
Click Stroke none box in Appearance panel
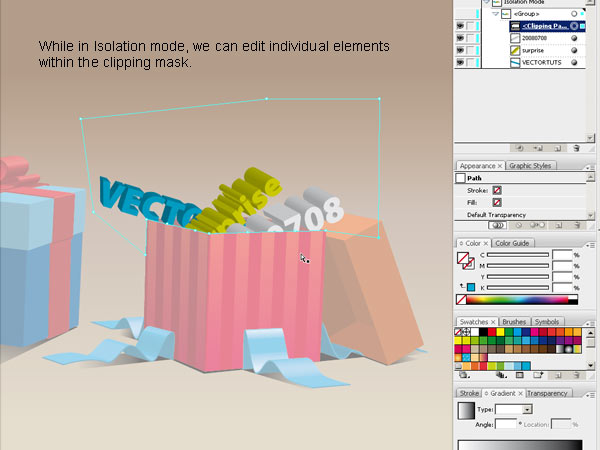tap(497, 190)
